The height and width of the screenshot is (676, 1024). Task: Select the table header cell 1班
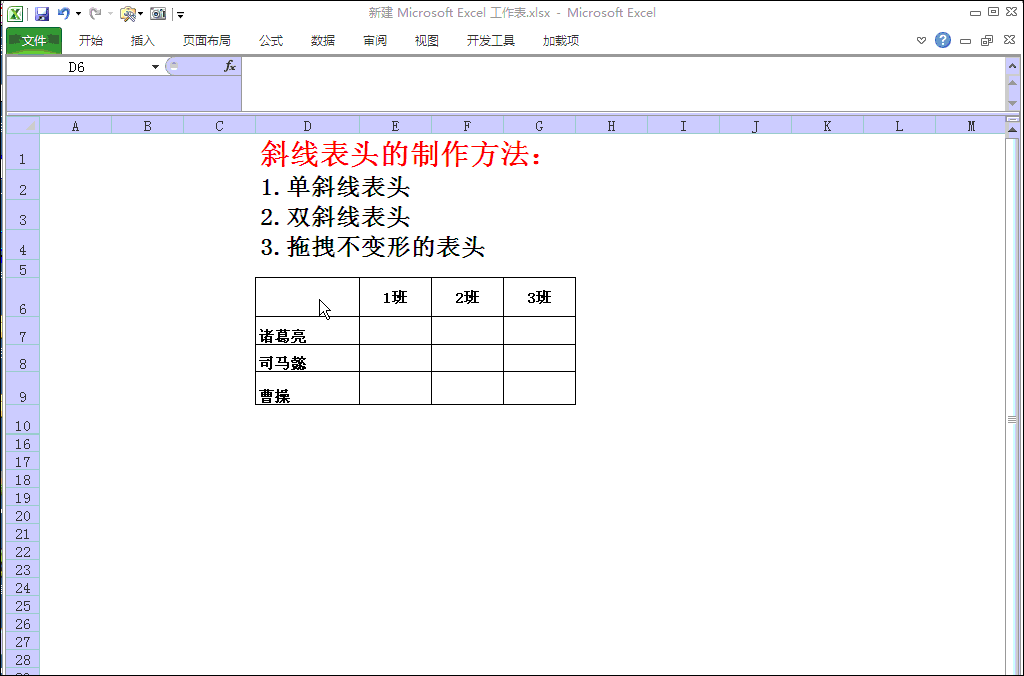pyautogui.click(x=395, y=297)
